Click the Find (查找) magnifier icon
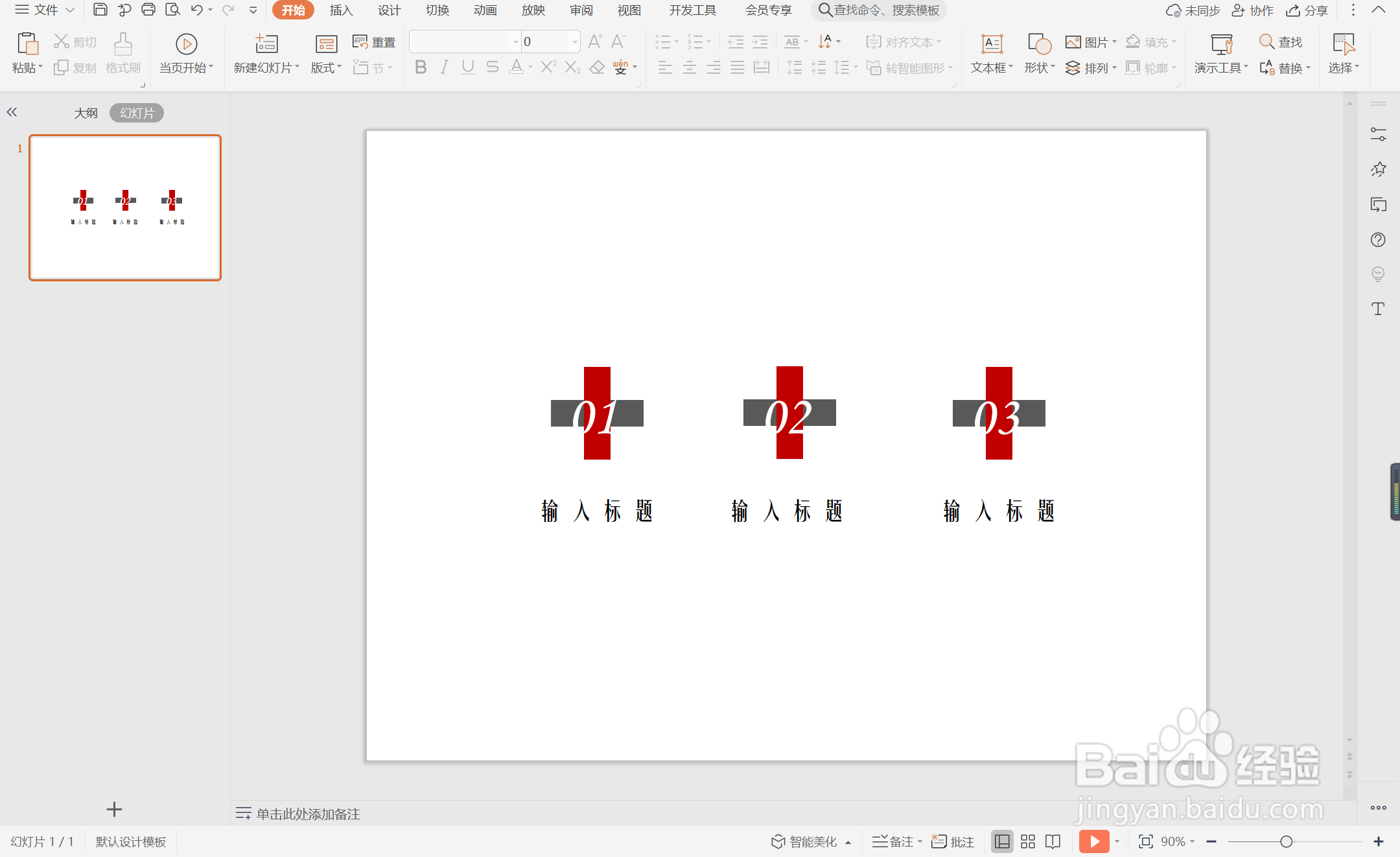This screenshot has height=857, width=1400. [1266, 42]
